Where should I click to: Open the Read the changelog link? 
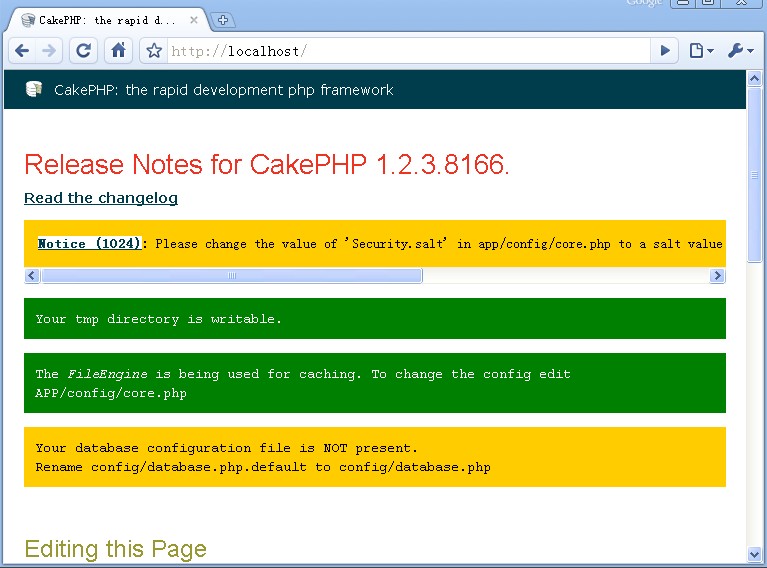coord(101,198)
